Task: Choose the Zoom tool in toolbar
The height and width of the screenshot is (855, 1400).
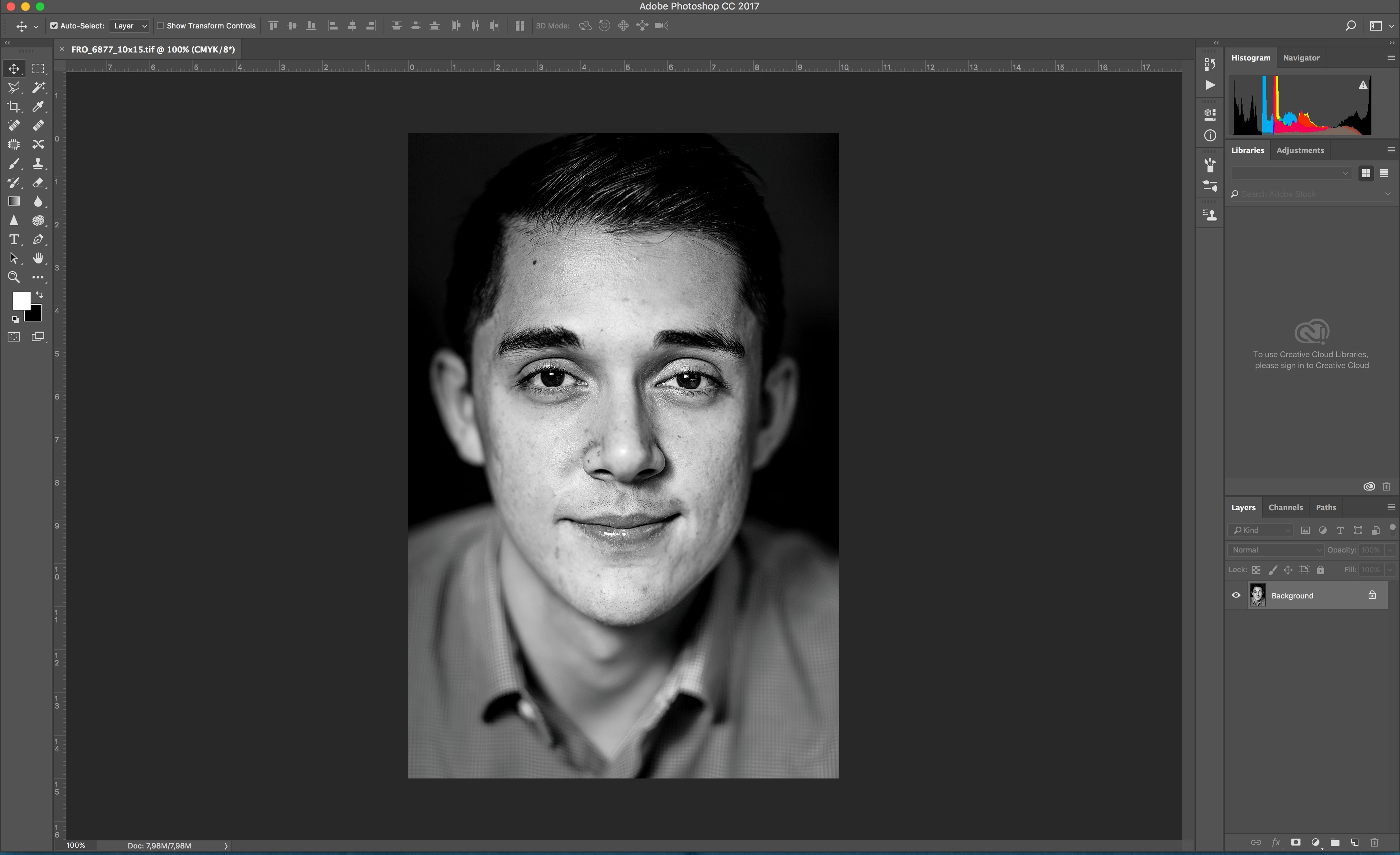Action: click(13, 277)
